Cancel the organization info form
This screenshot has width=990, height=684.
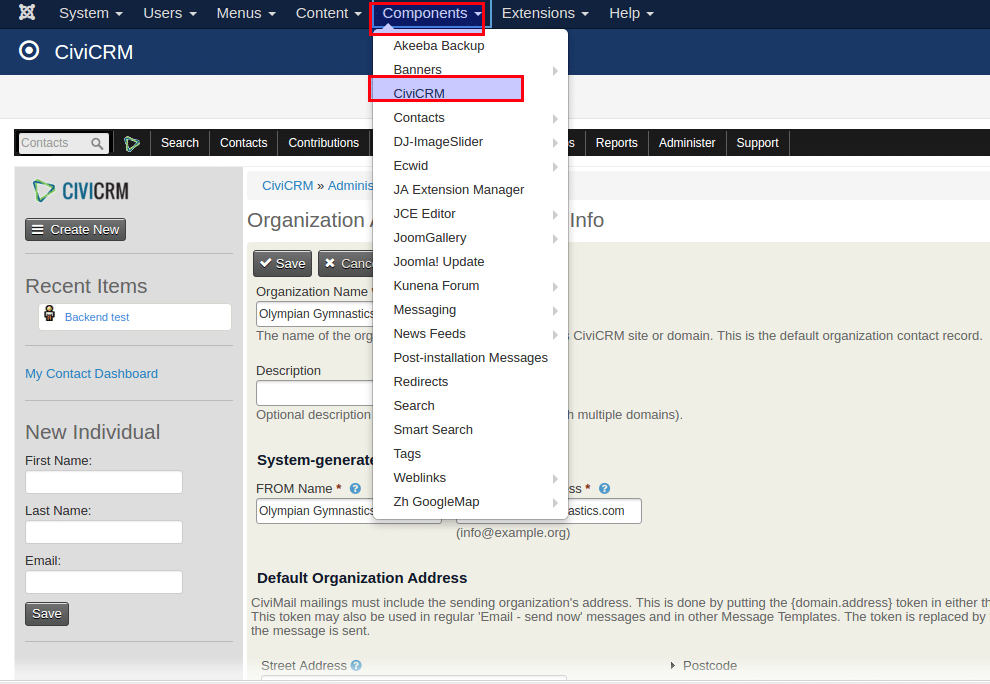347,263
